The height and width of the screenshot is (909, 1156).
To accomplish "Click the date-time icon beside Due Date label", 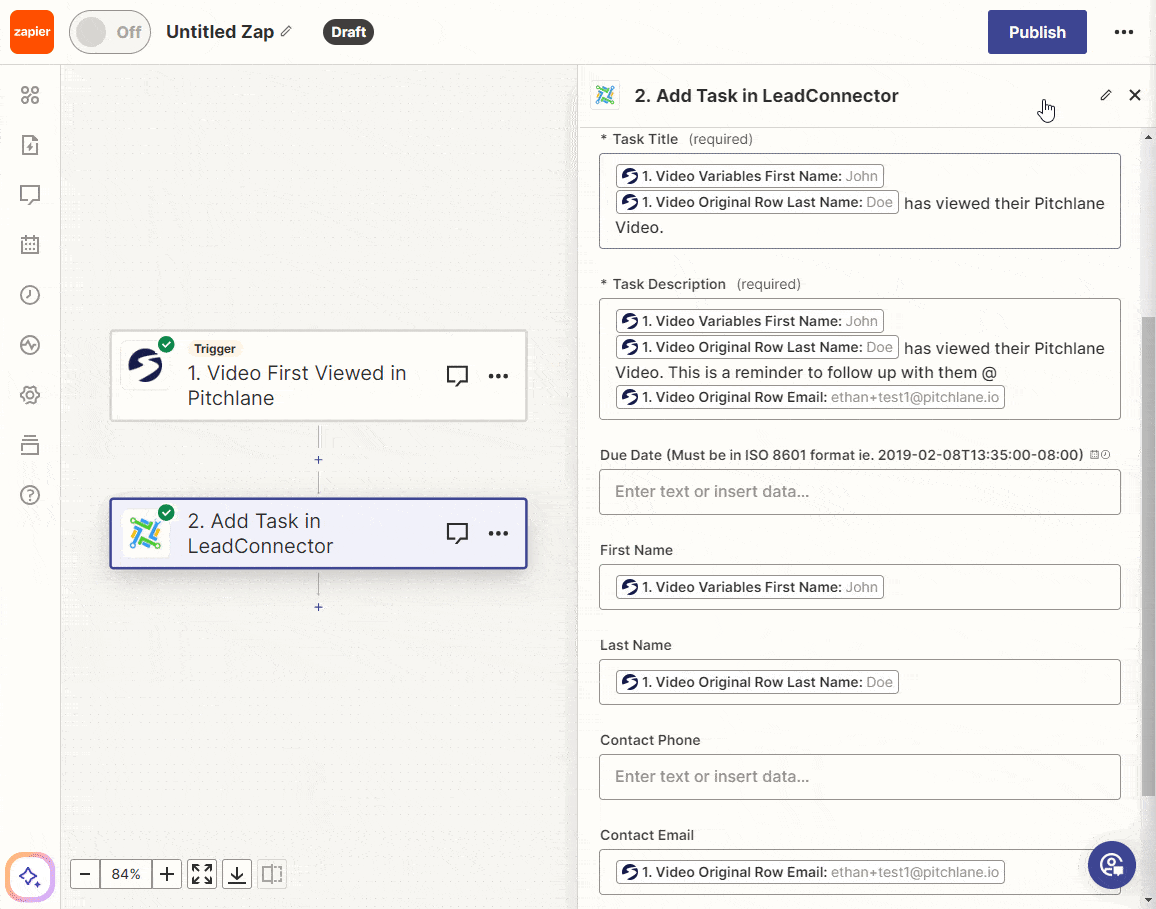I will pyautogui.click(x=1100, y=455).
